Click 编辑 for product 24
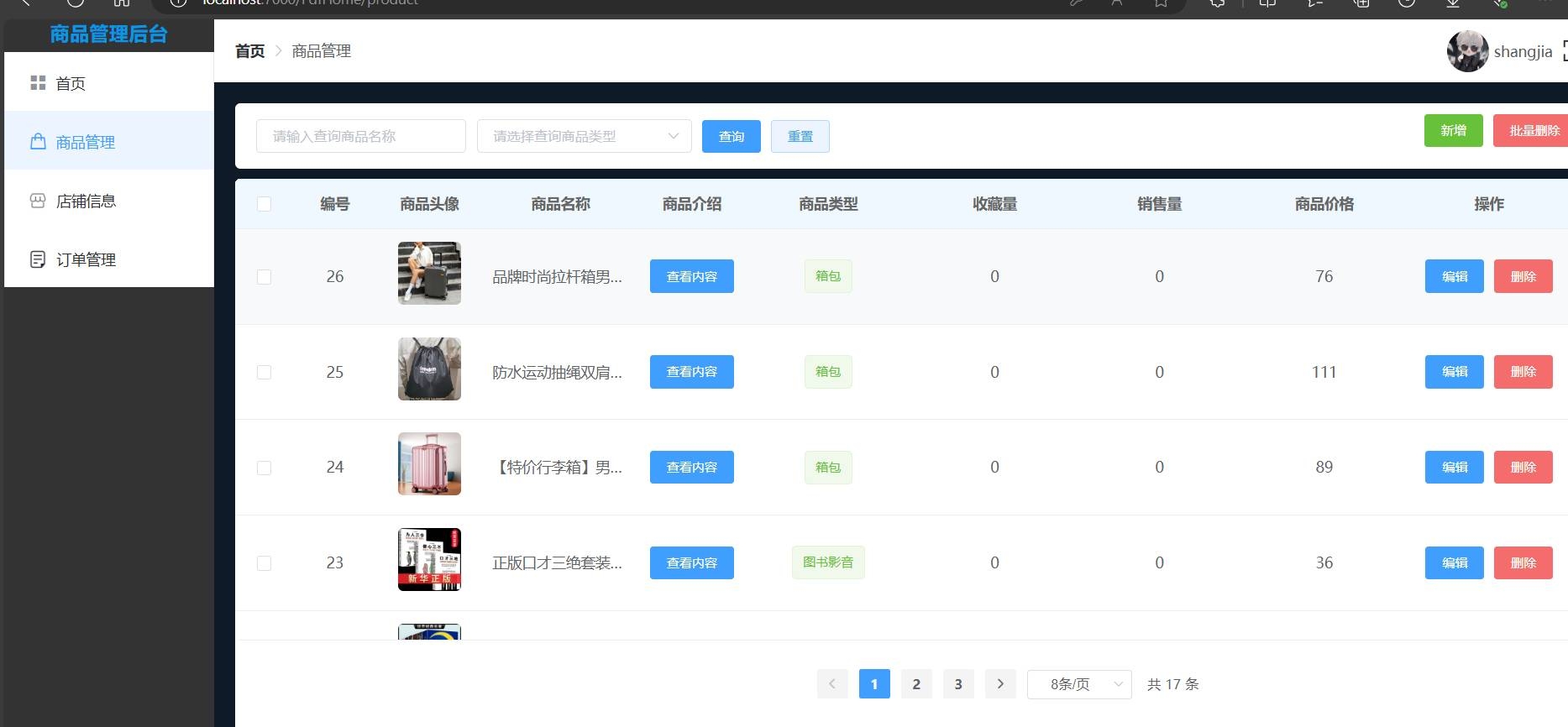 pyautogui.click(x=1455, y=467)
